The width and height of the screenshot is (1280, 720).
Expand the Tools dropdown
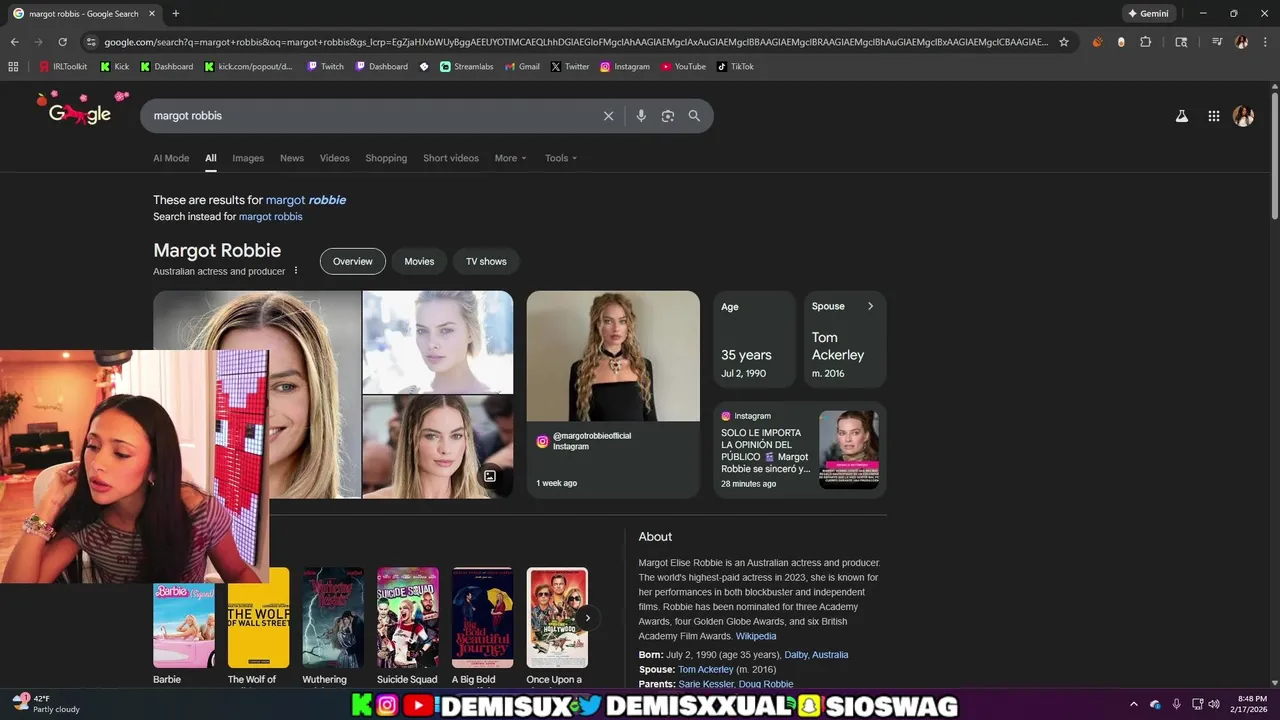[561, 158]
